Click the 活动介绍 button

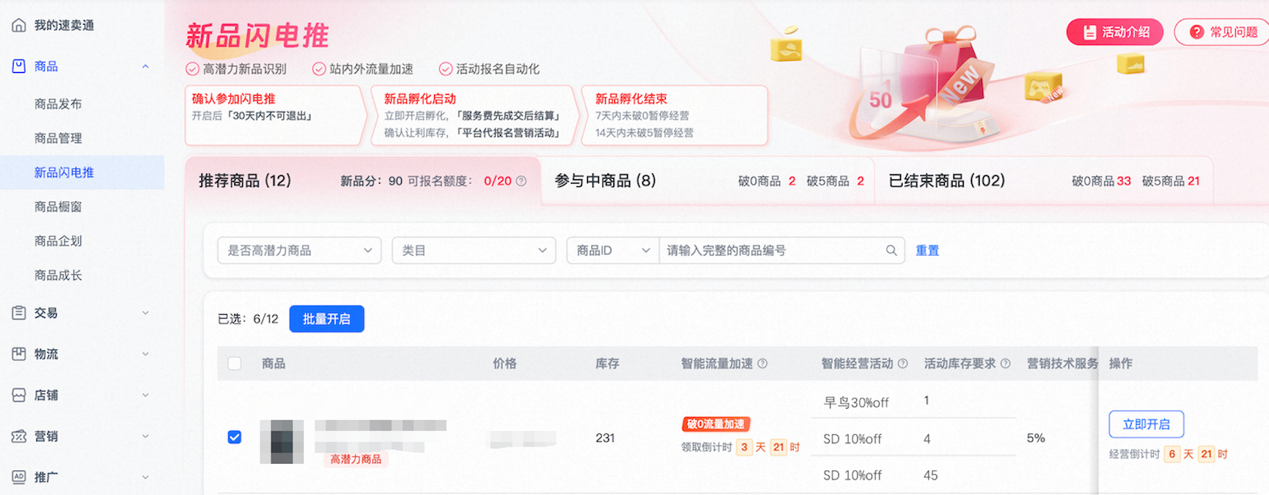tap(1114, 32)
